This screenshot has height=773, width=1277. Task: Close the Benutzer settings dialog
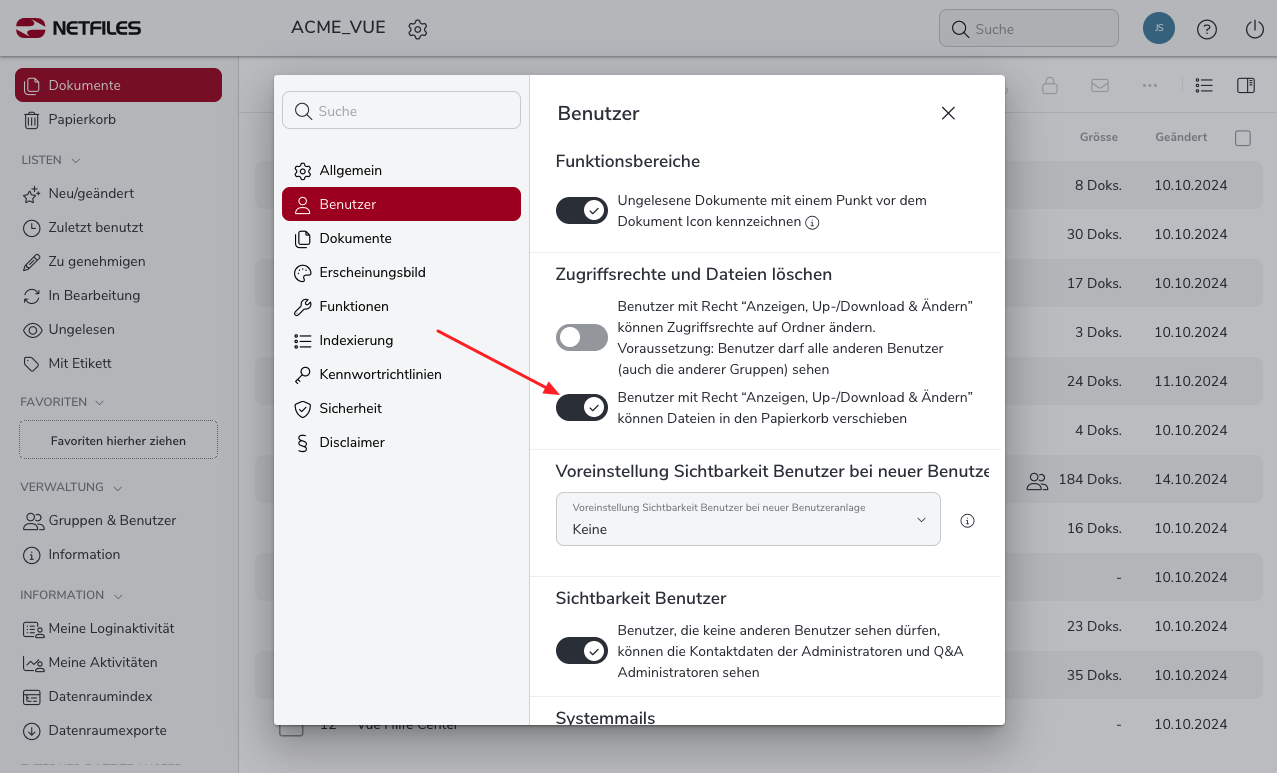(x=948, y=113)
